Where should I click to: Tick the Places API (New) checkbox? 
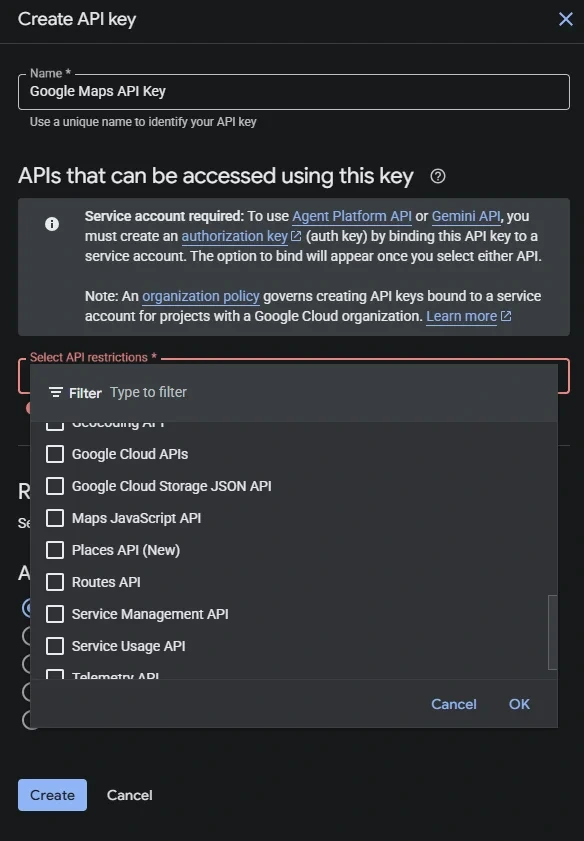coord(55,550)
